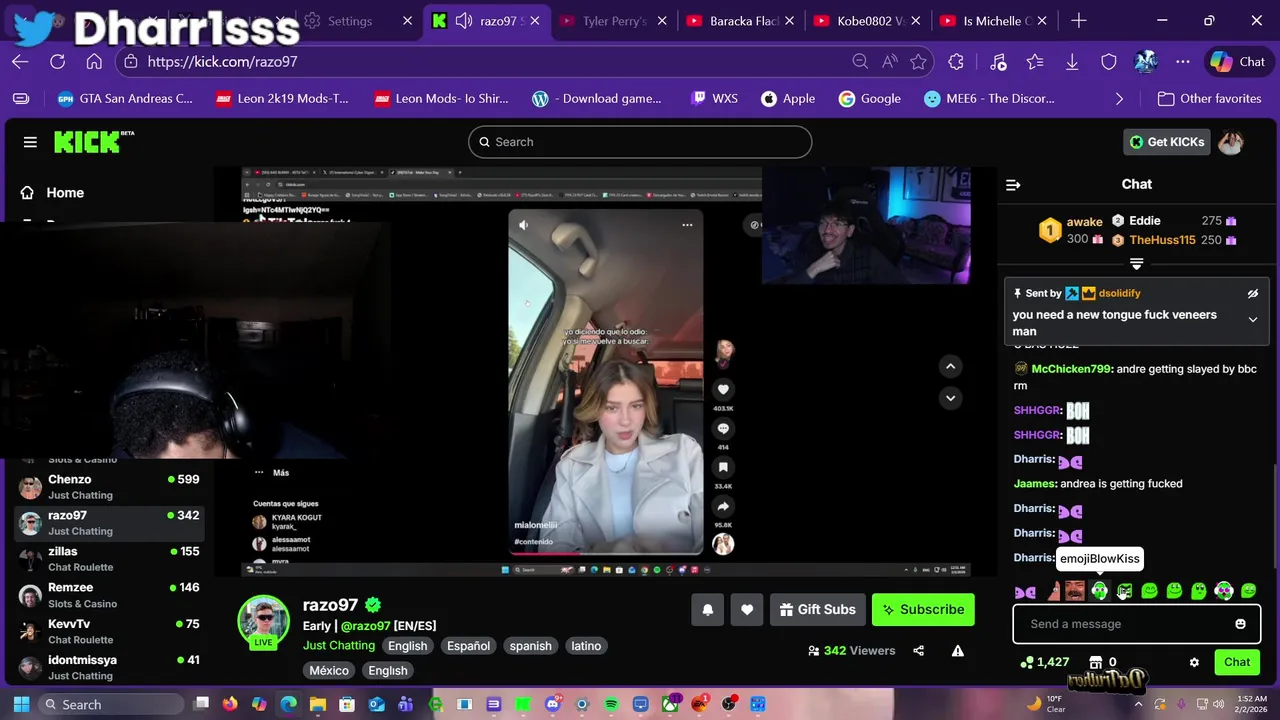Viewport: 1280px width, 720px height.
Task: Click the latino tag
Action: 586,646
